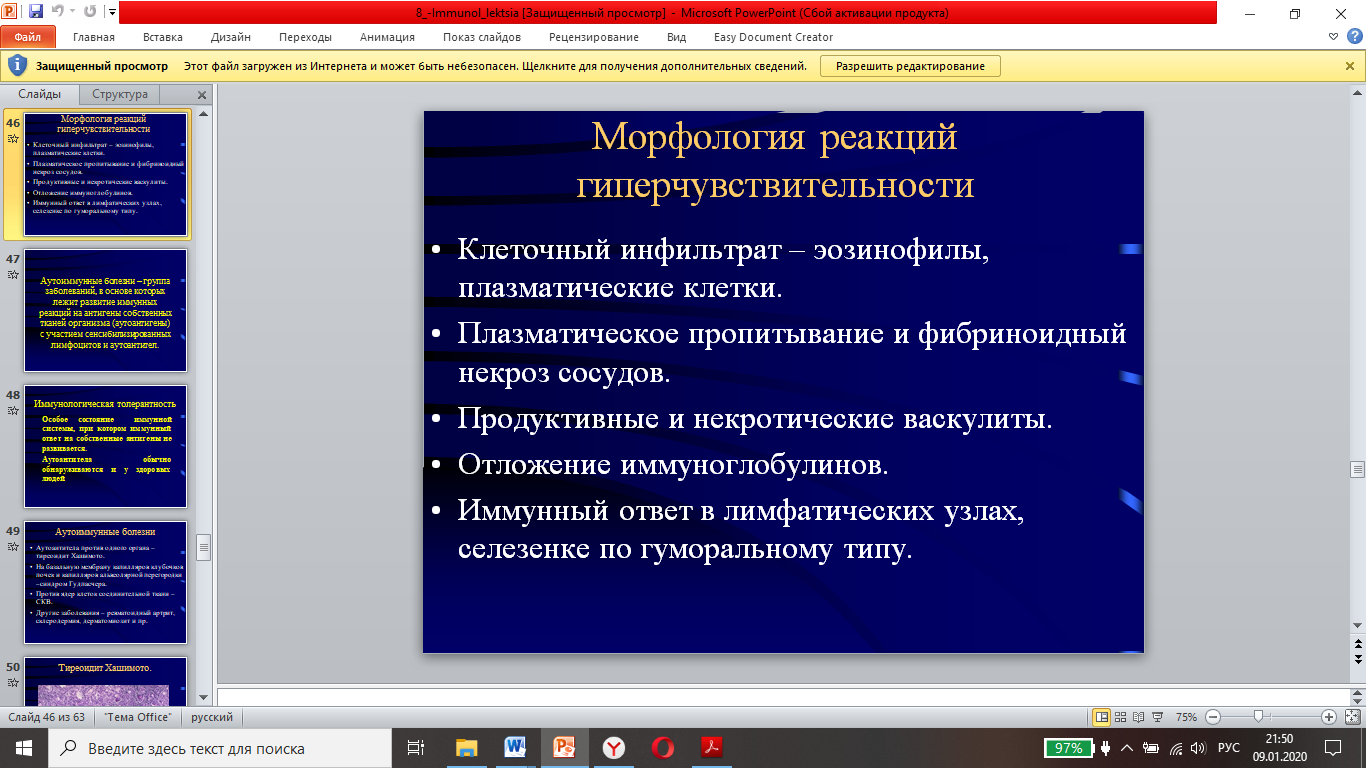The height and width of the screenshot is (768, 1366).
Task: Open Windows Start menu
Action: click(x=24, y=748)
